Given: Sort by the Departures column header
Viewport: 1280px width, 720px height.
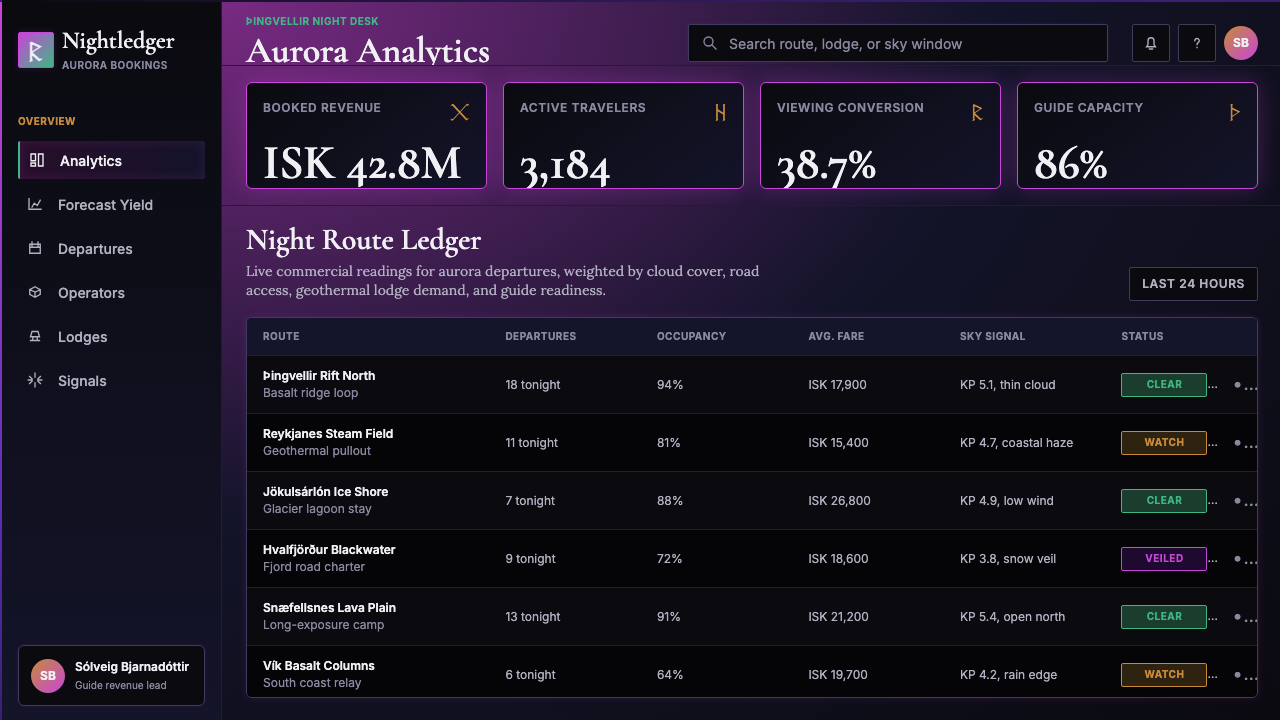Looking at the screenshot, I should point(540,336).
